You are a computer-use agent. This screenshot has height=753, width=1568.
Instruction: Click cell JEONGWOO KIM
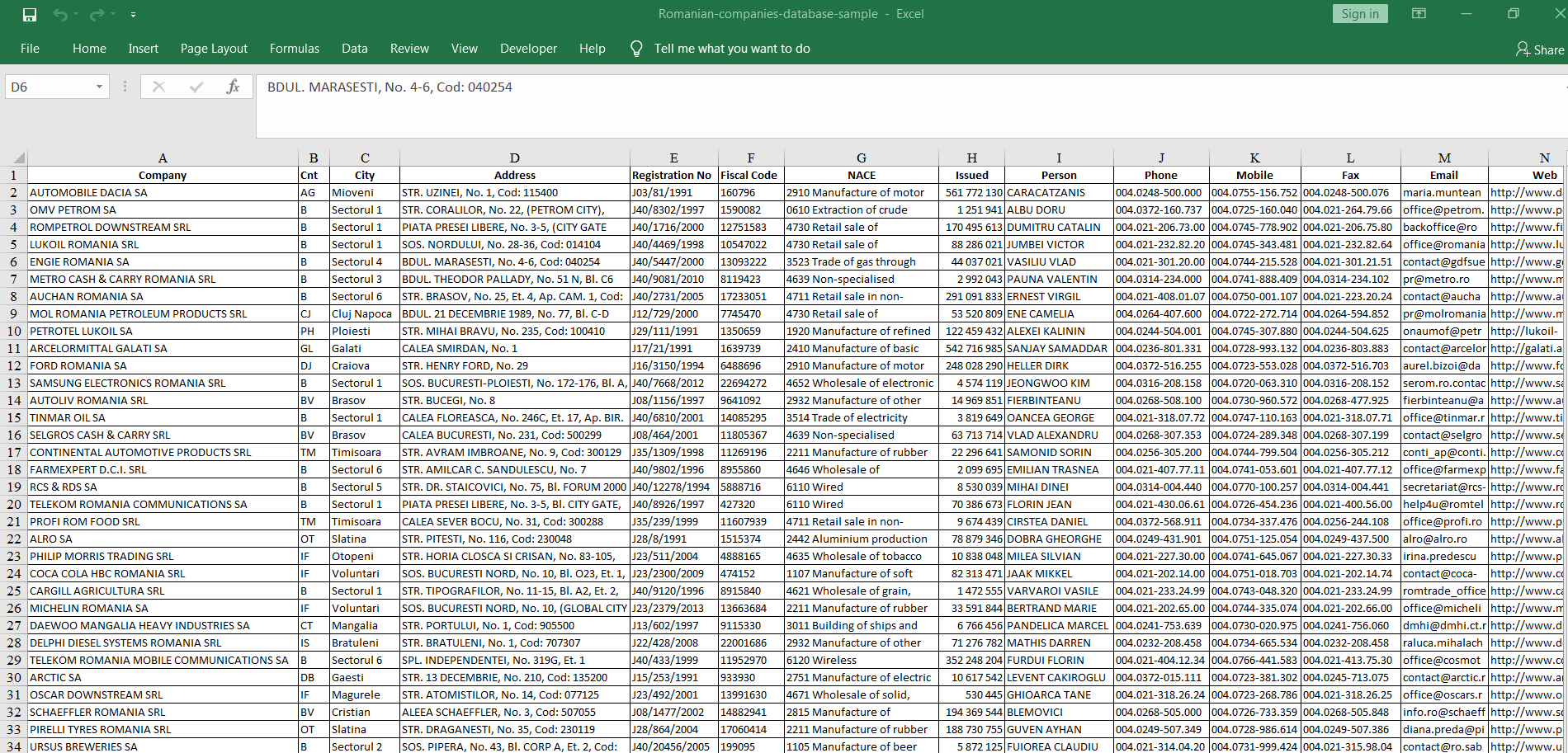(x=1059, y=383)
